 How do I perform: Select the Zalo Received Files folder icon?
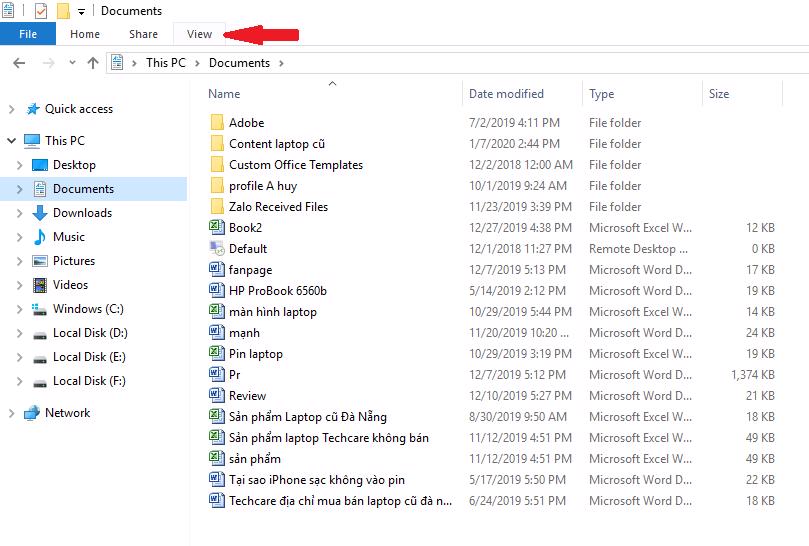point(217,207)
